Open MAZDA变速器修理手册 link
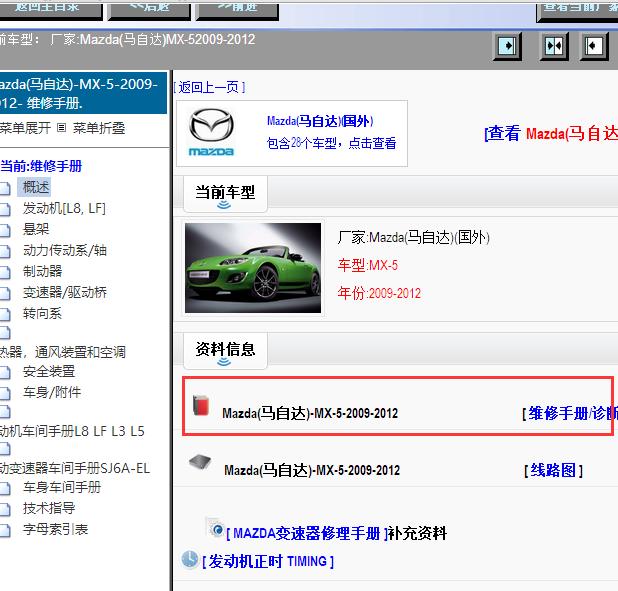The image size is (618, 591). 309,533
